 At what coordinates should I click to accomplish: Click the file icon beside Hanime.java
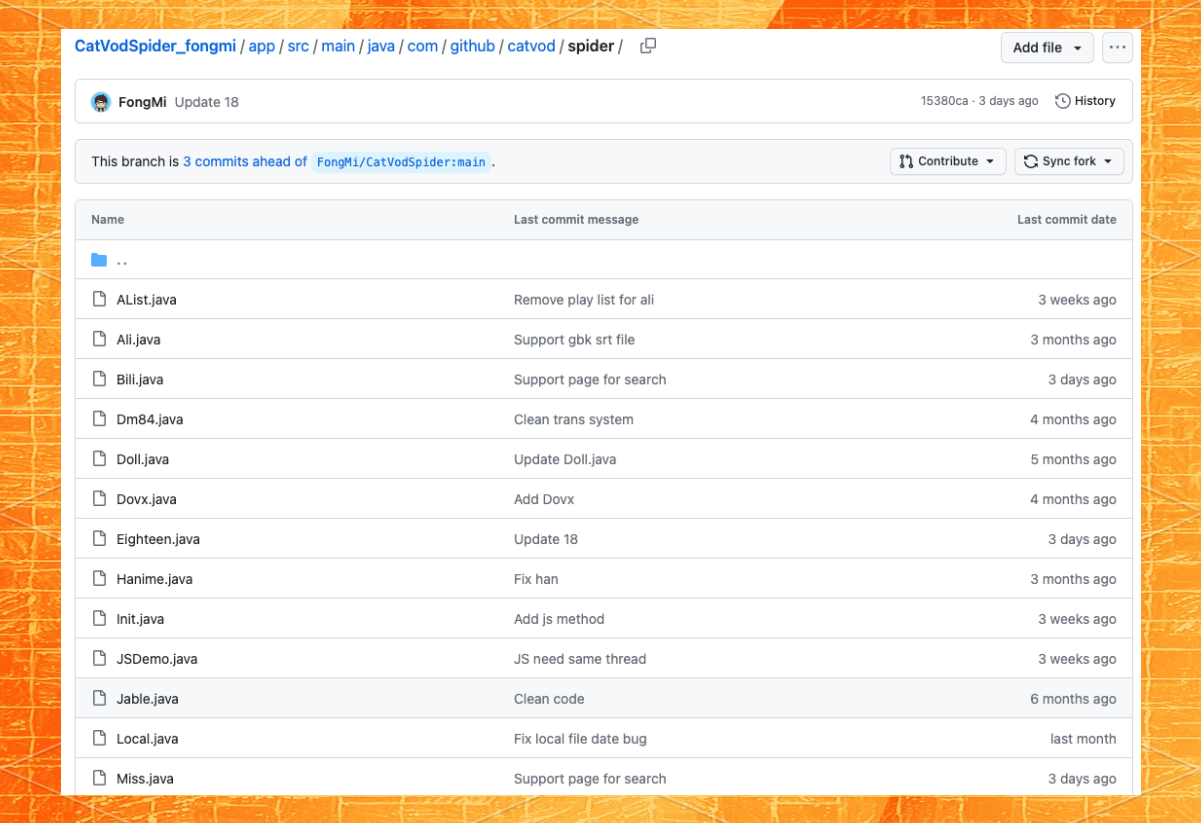pyautogui.click(x=99, y=579)
